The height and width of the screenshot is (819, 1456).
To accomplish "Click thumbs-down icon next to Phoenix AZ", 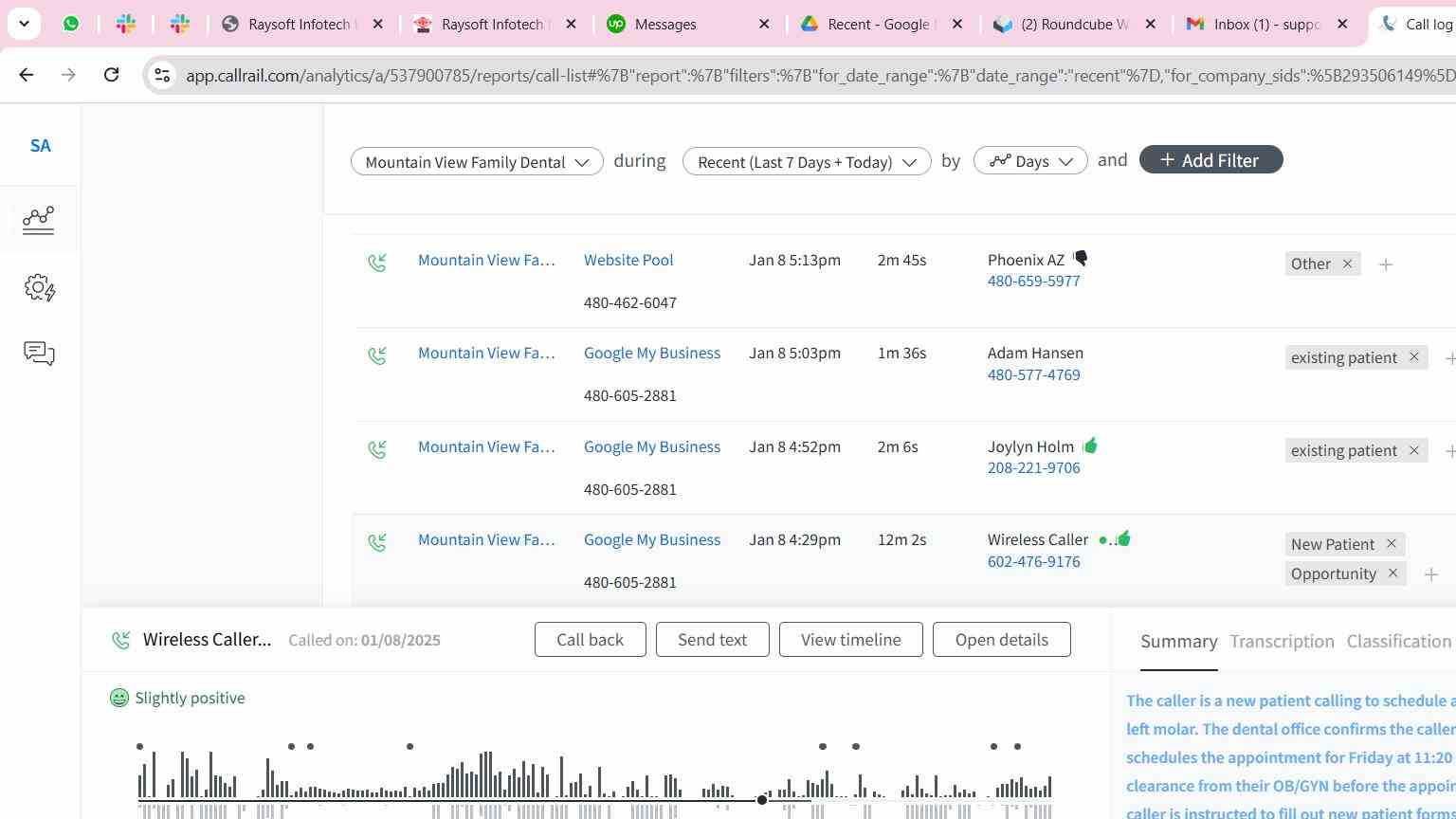I will (x=1081, y=258).
